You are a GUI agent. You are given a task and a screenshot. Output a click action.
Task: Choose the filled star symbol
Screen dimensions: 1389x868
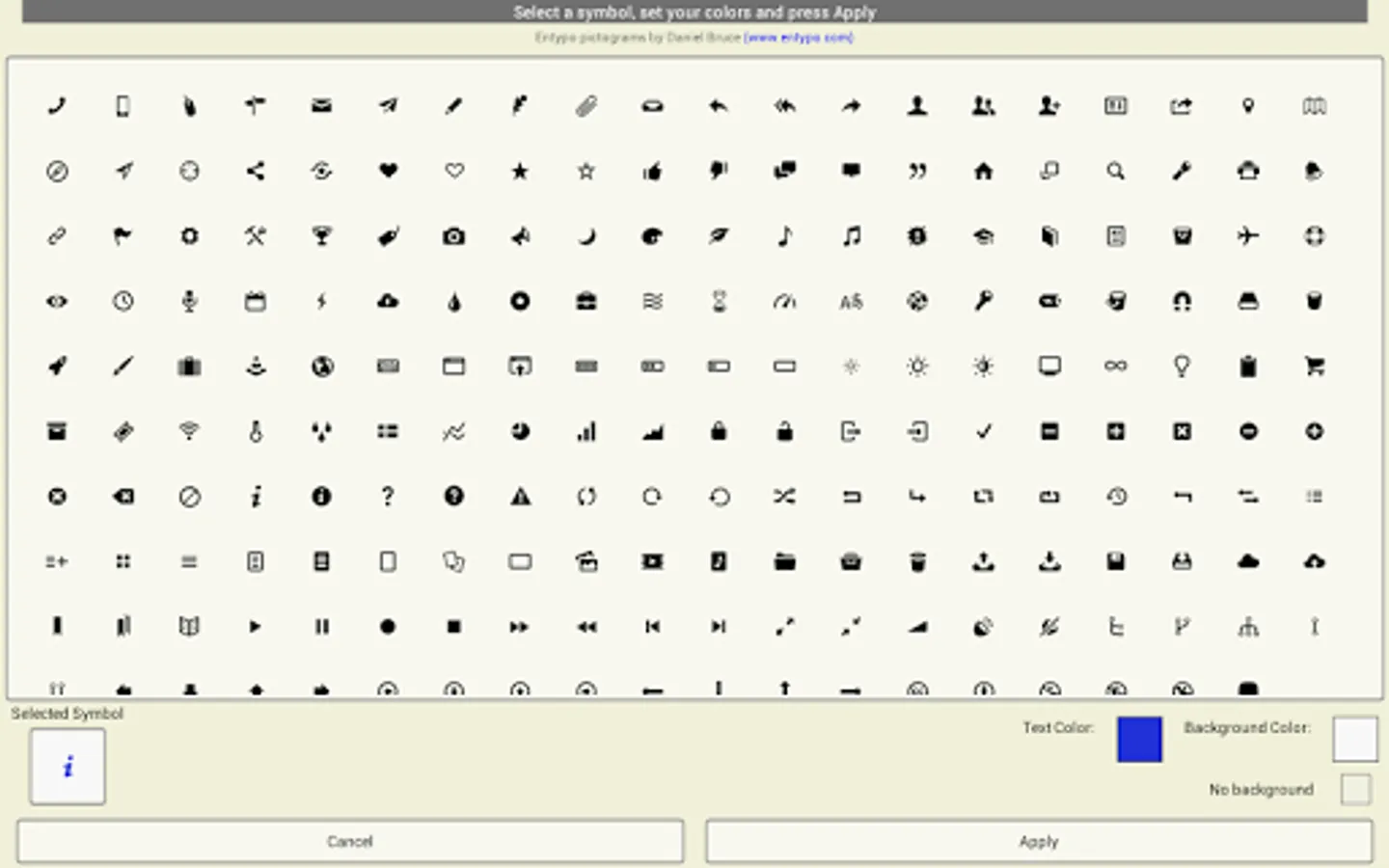pyautogui.click(x=520, y=172)
